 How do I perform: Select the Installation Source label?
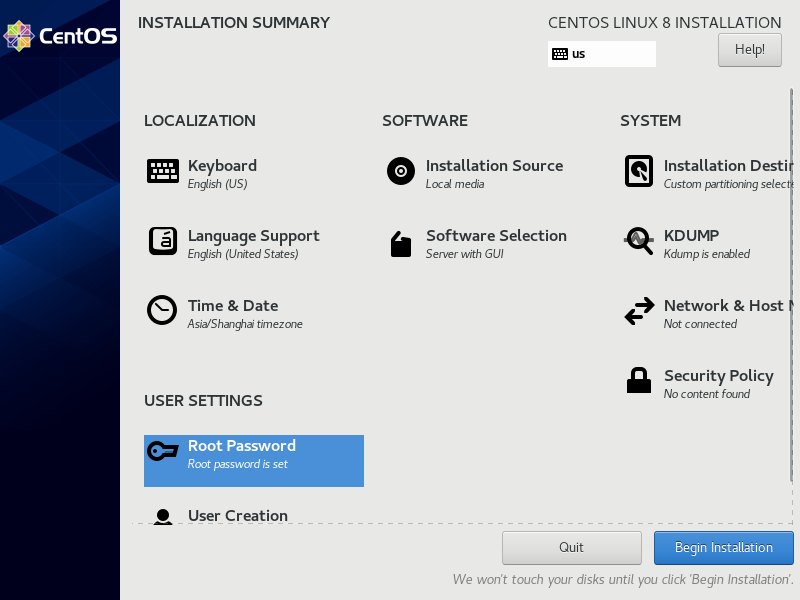[x=494, y=166]
